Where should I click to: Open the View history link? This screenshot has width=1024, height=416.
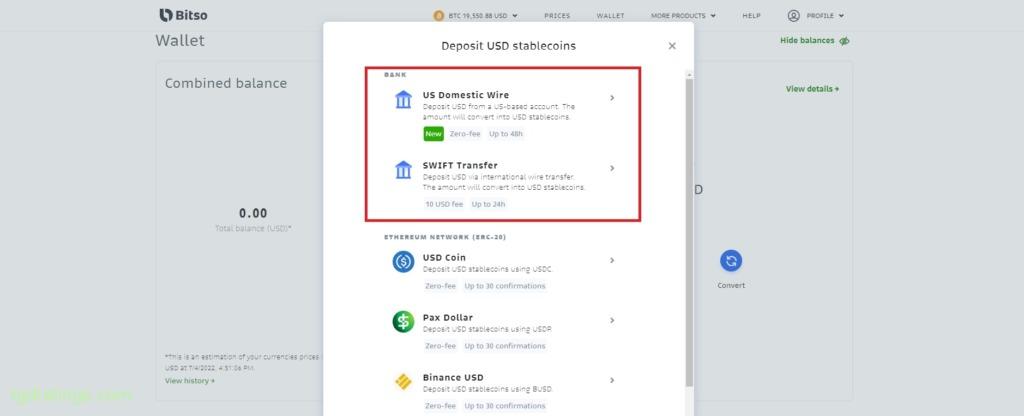tap(190, 381)
